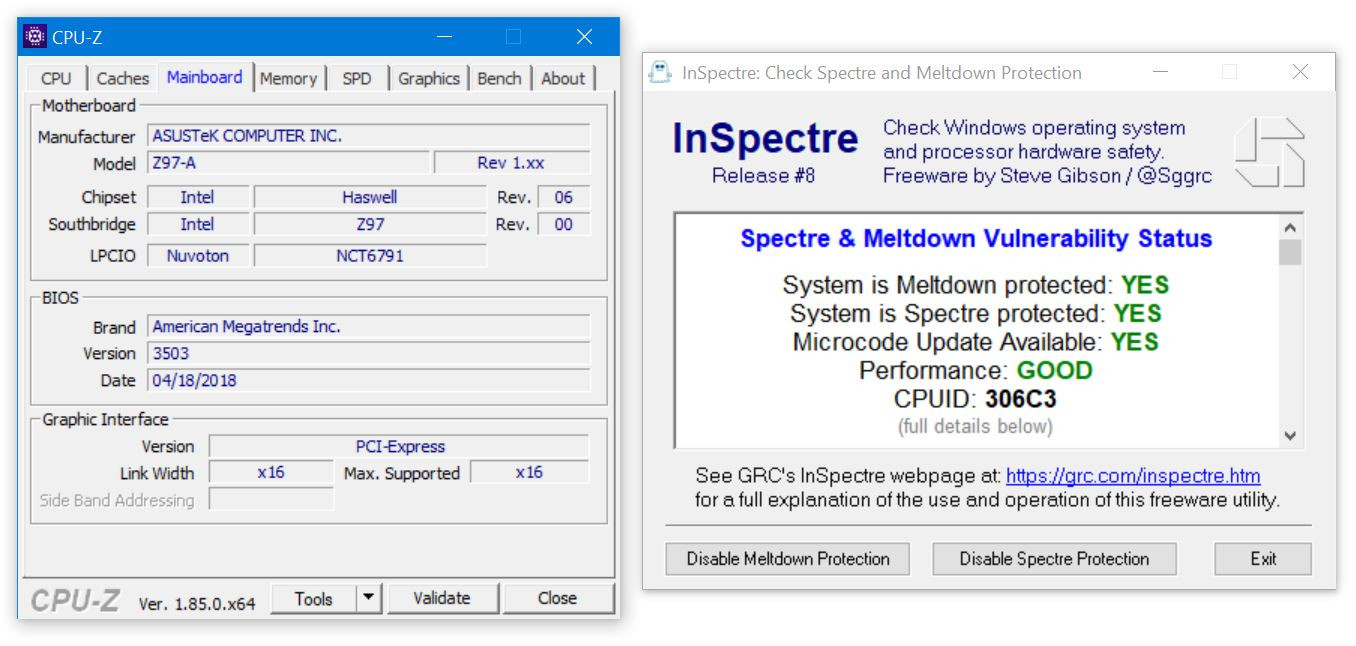Click the PCI-Express version field
Screen dimensions: 1356x646
[399, 446]
